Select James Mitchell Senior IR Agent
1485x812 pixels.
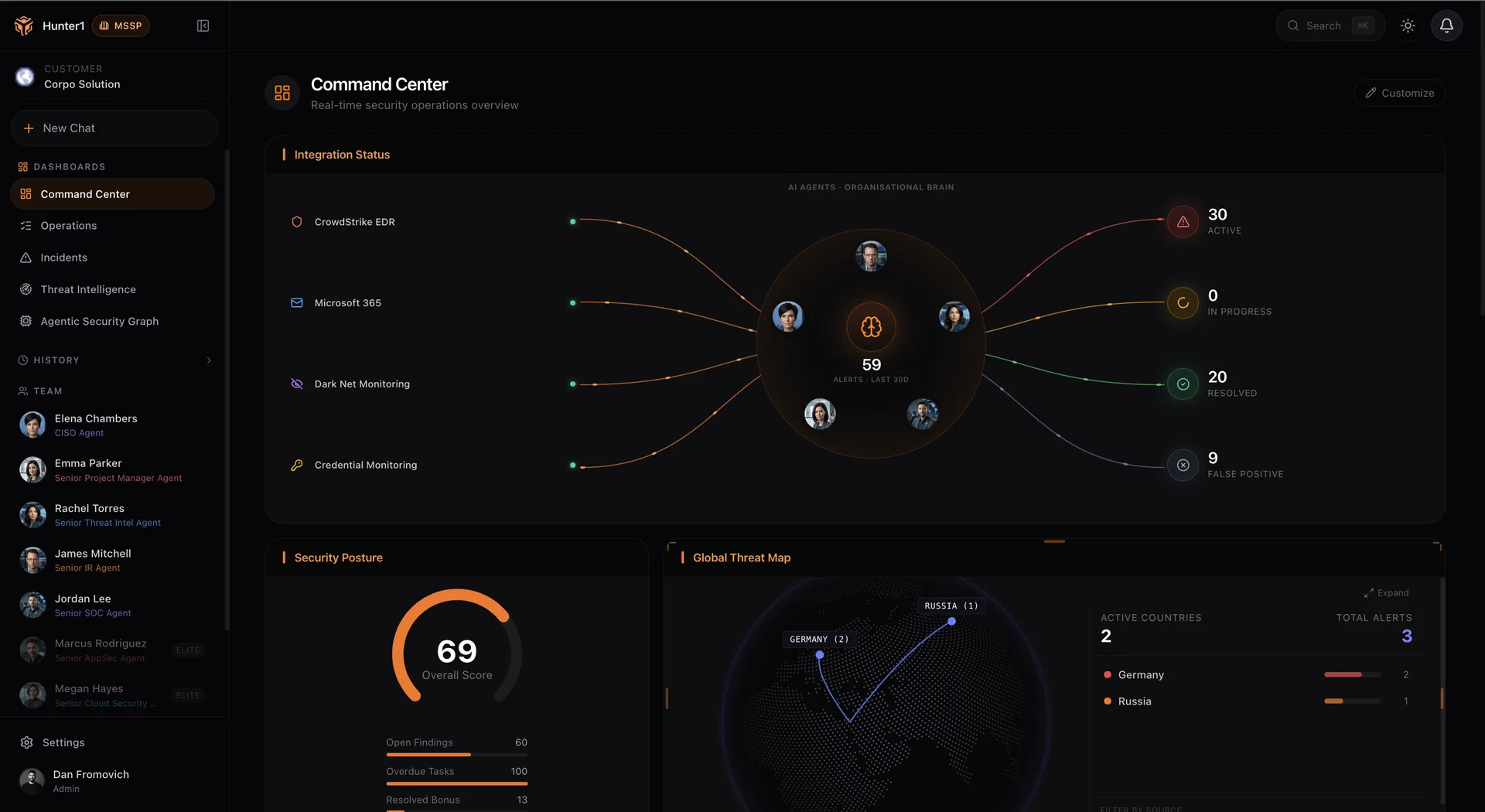(x=113, y=561)
